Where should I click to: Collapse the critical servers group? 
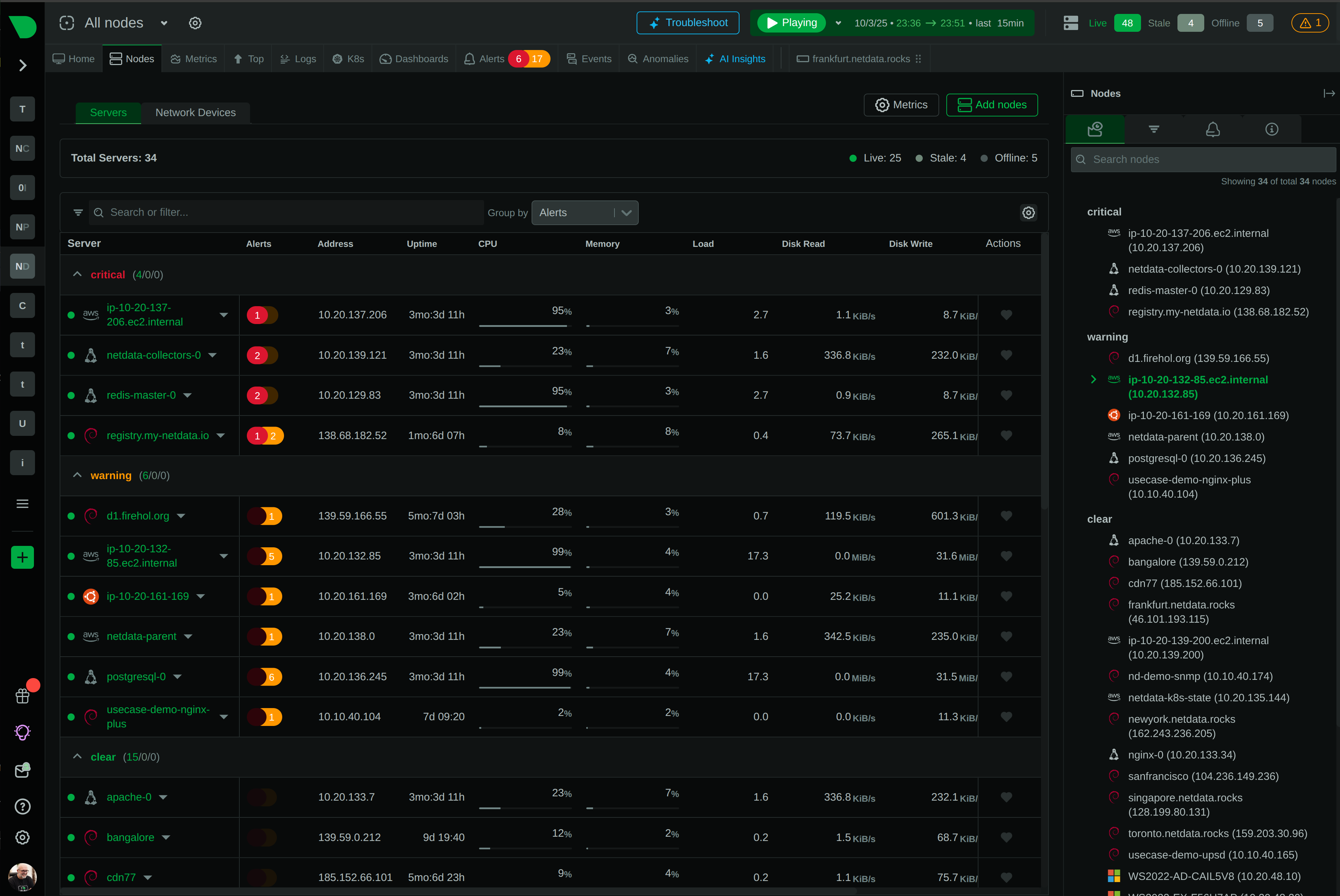coord(77,274)
